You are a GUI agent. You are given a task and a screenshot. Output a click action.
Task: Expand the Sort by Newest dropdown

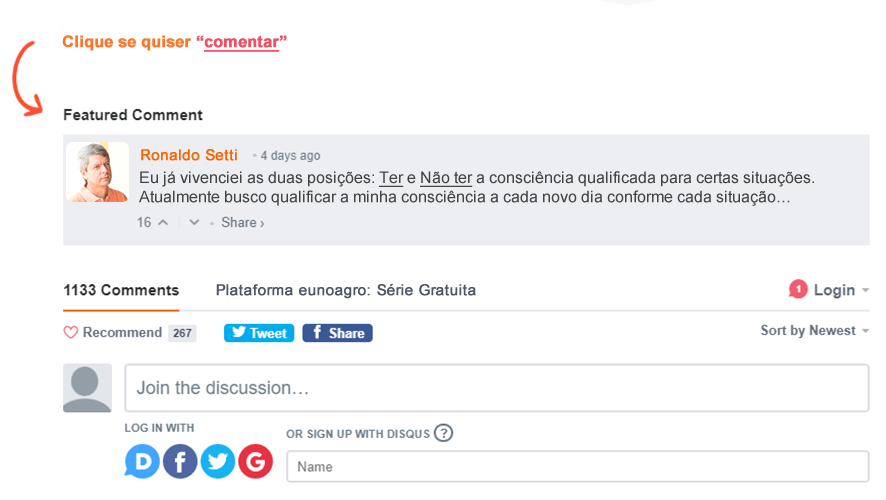(814, 331)
